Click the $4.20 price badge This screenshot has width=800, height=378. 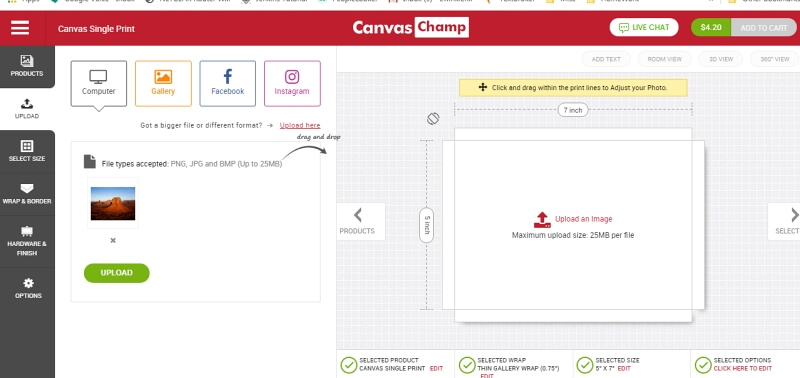pyautogui.click(x=711, y=28)
